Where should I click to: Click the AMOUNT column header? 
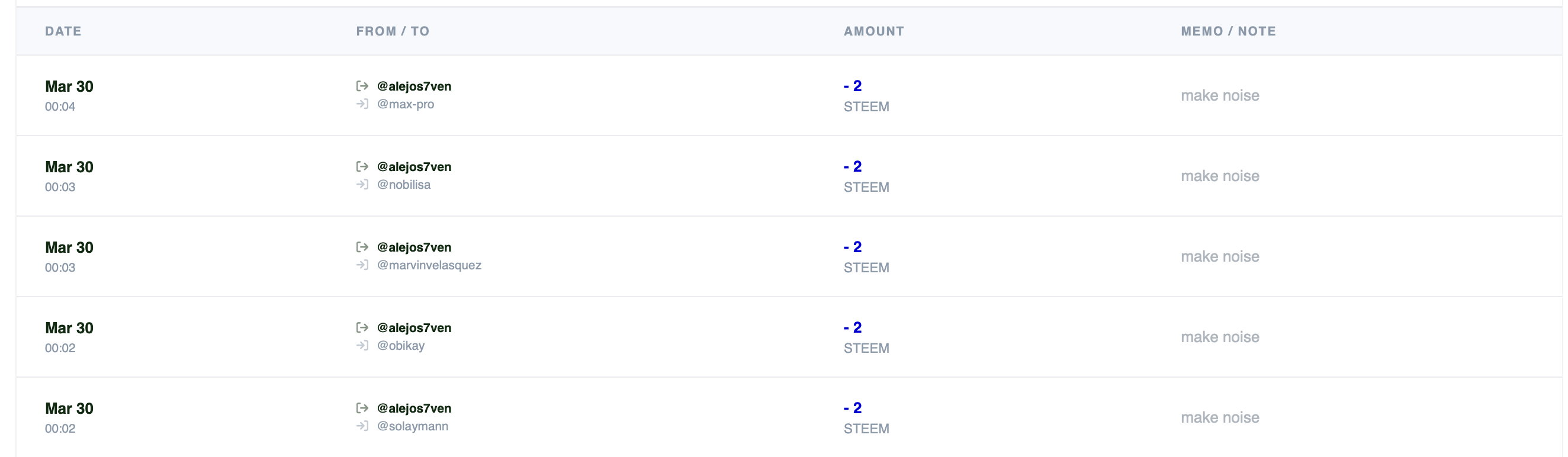[x=873, y=31]
